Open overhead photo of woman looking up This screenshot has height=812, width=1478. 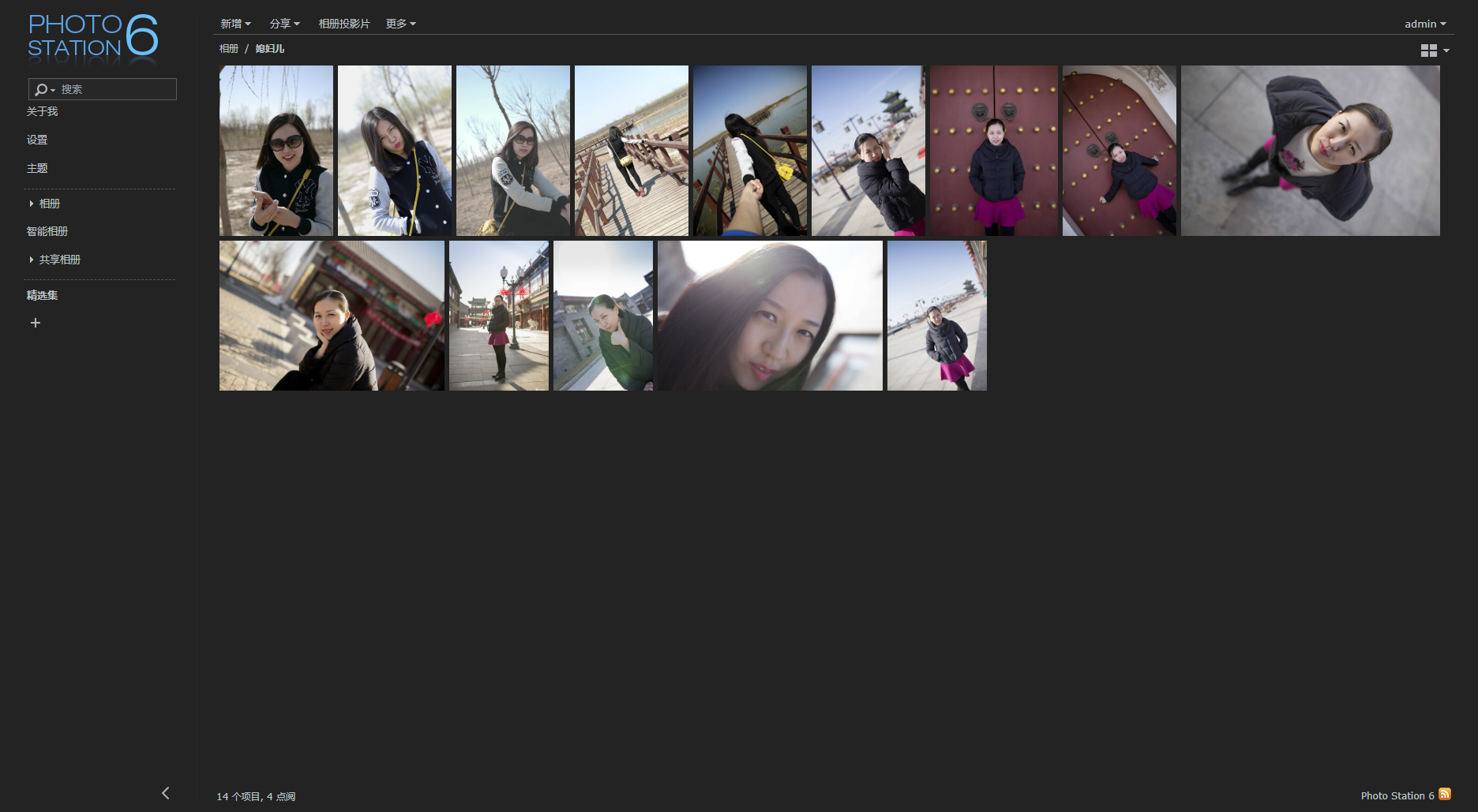[1311, 151]
